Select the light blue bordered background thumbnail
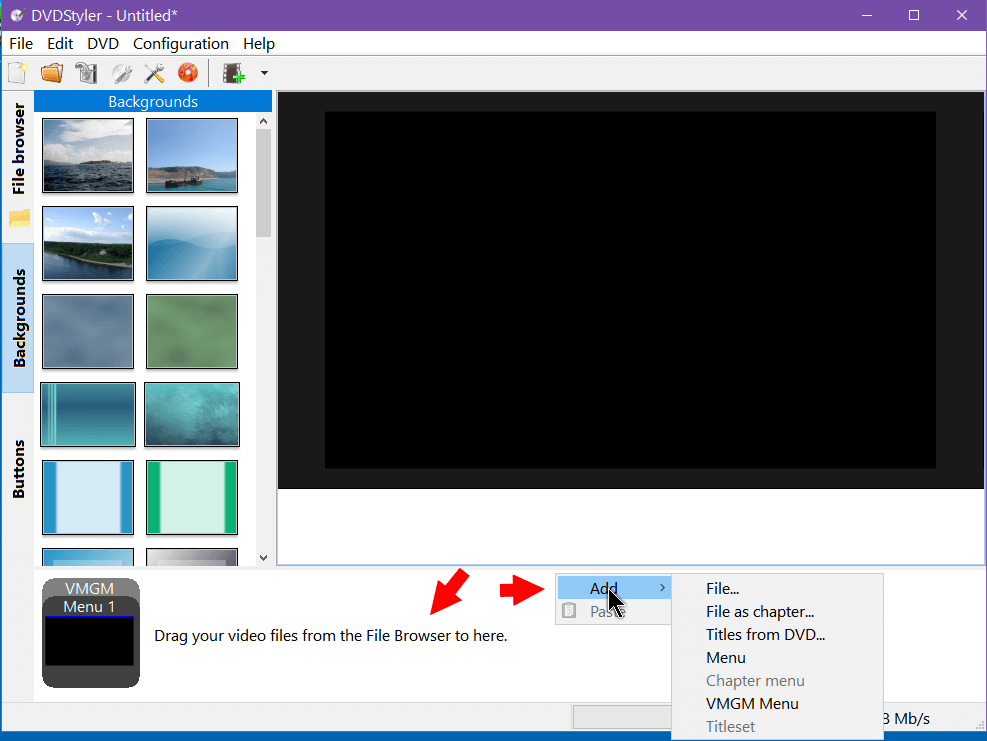Screen dimensions: 987x741 coord(88,497)
